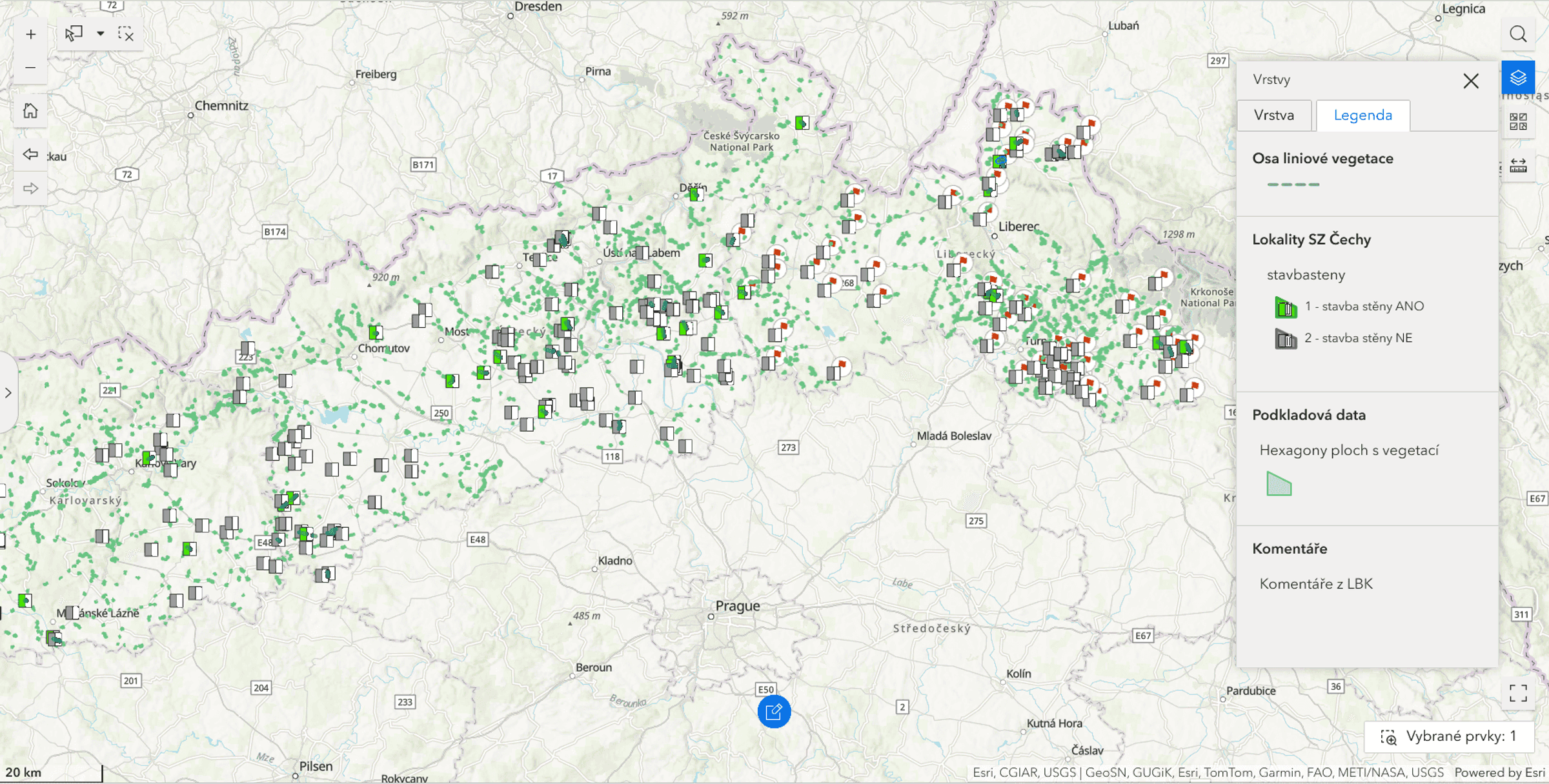Image resolution: width=1549 pixels, height=784 pixels.
Task: Open the basemap gallery icon
Action: pyautogui.click(x=1518, y=121)
